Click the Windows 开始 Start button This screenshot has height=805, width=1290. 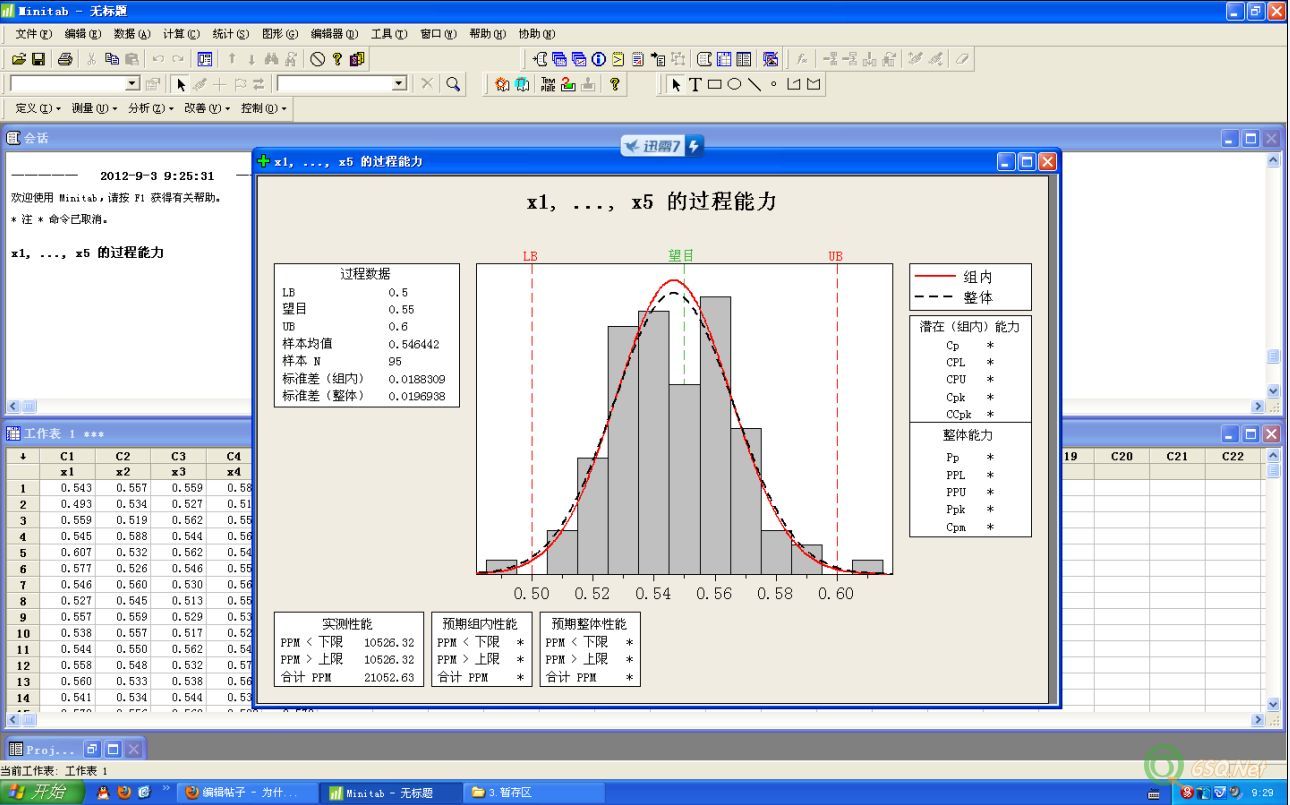coord(42,793)
